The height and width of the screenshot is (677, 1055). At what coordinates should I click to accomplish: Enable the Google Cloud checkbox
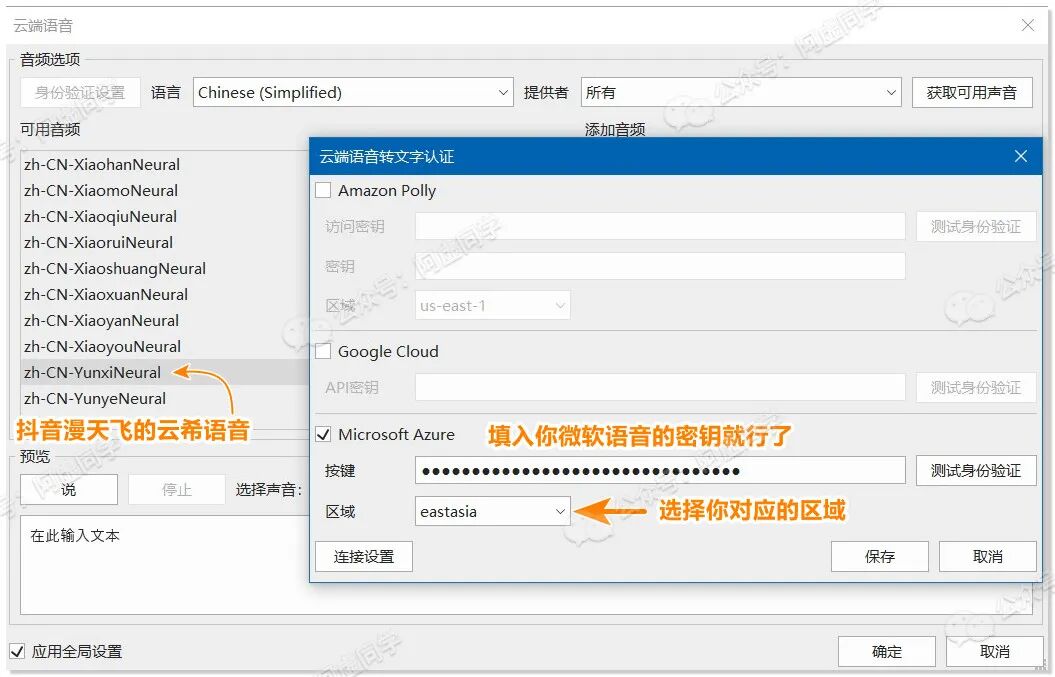click(x=323, y=351)
